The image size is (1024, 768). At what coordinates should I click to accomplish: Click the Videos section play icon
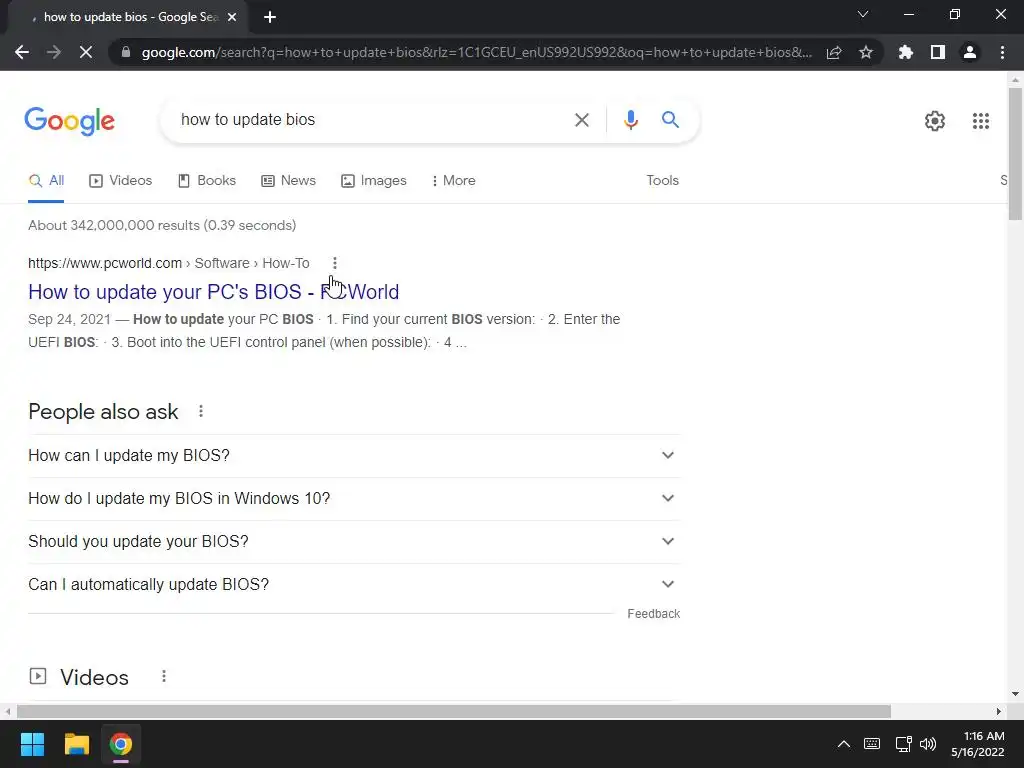pos(38,676)
